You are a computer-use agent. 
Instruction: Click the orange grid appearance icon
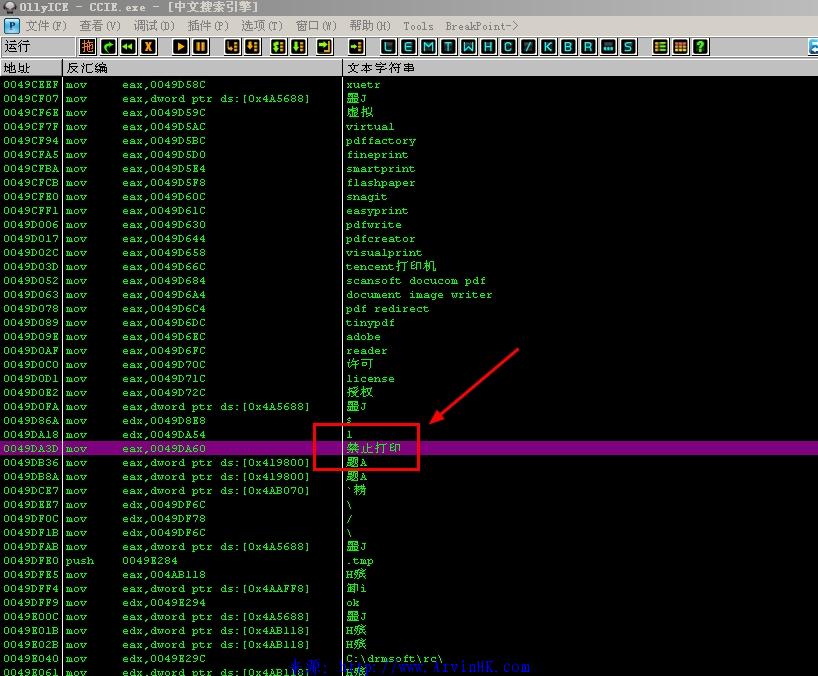point(680,47)
